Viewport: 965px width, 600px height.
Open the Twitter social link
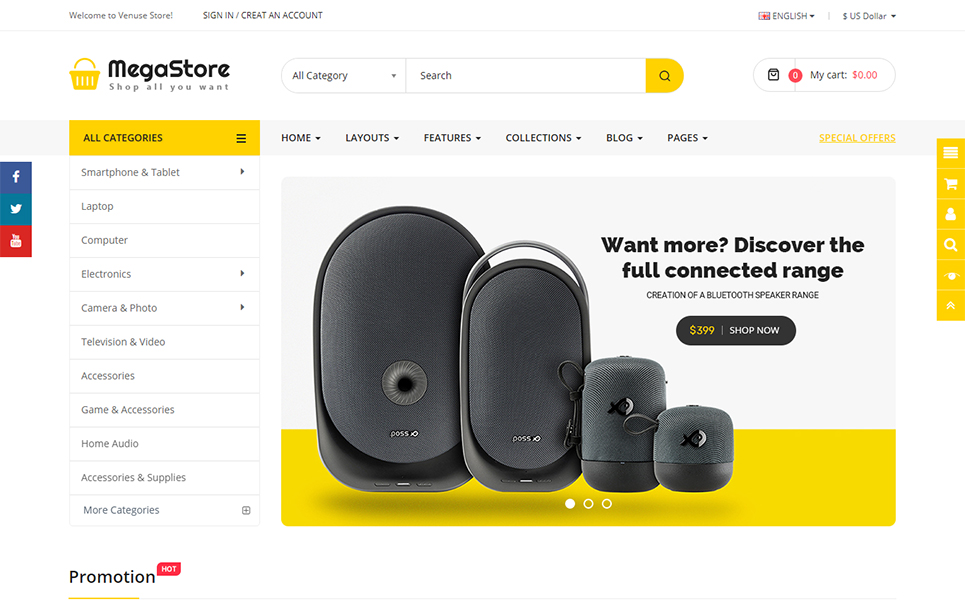click(x=16, y=209)
